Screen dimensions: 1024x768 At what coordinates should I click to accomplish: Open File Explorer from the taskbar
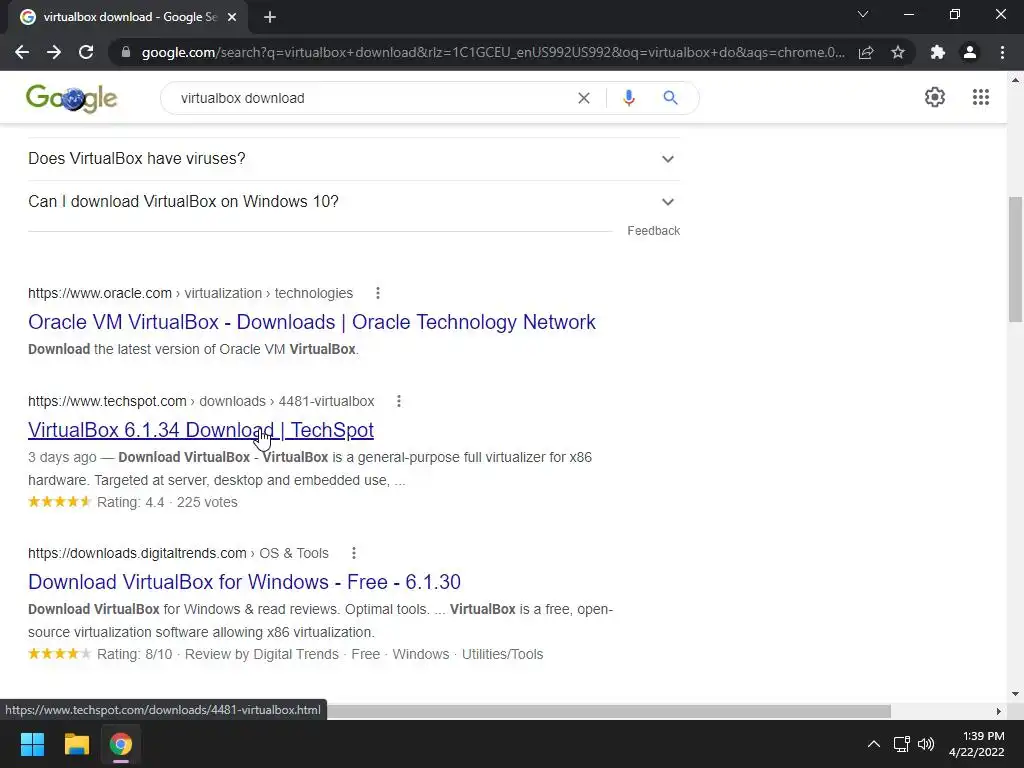76,744
